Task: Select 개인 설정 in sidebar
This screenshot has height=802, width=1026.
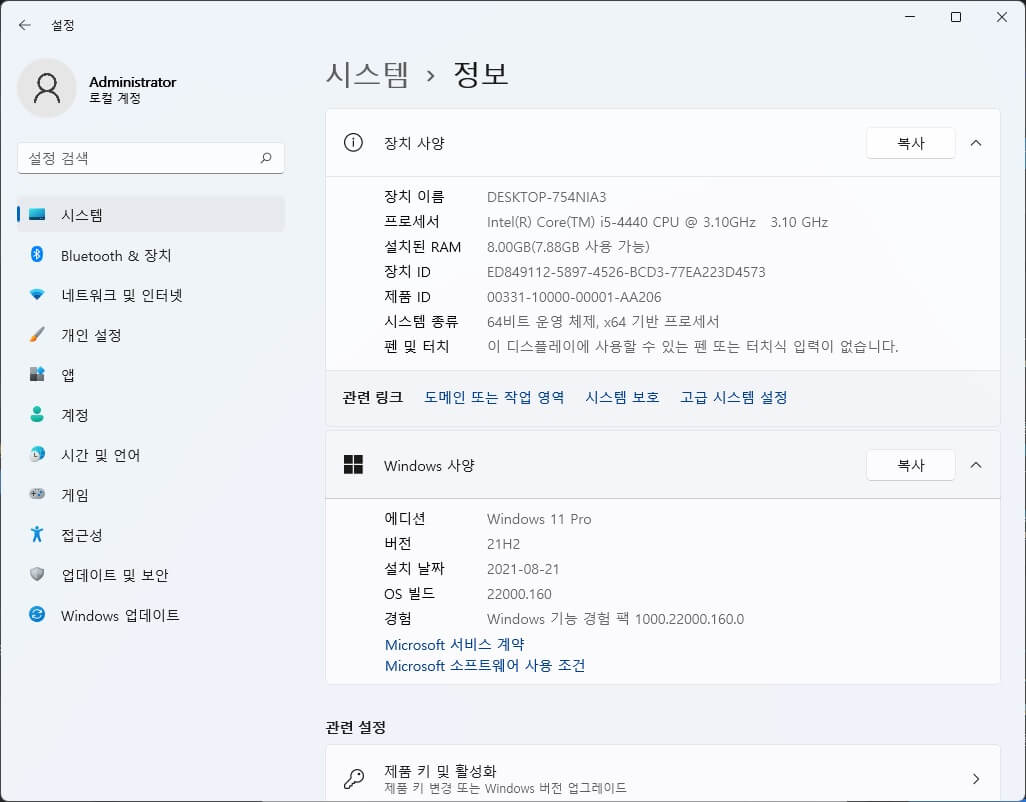Action: pyautogui.click(x=151, y=335)
